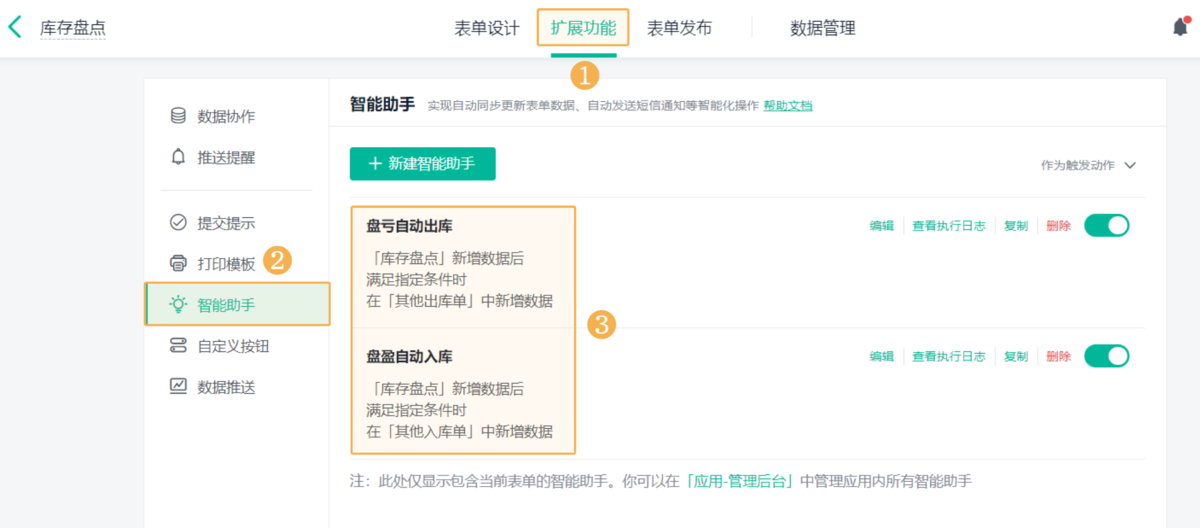1200x528 pixels.
Task: Open the notification bell icon
Action: point(1180,27)
